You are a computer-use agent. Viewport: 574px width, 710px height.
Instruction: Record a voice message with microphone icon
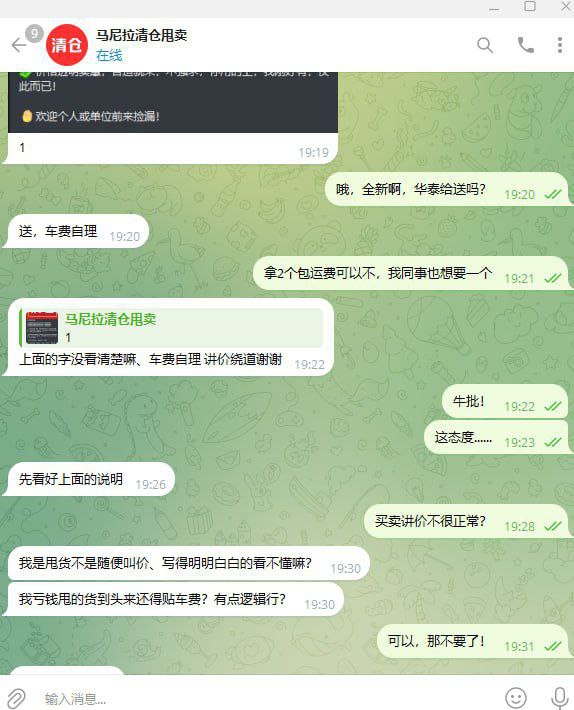pyautogui.click(x=560, y=698)
